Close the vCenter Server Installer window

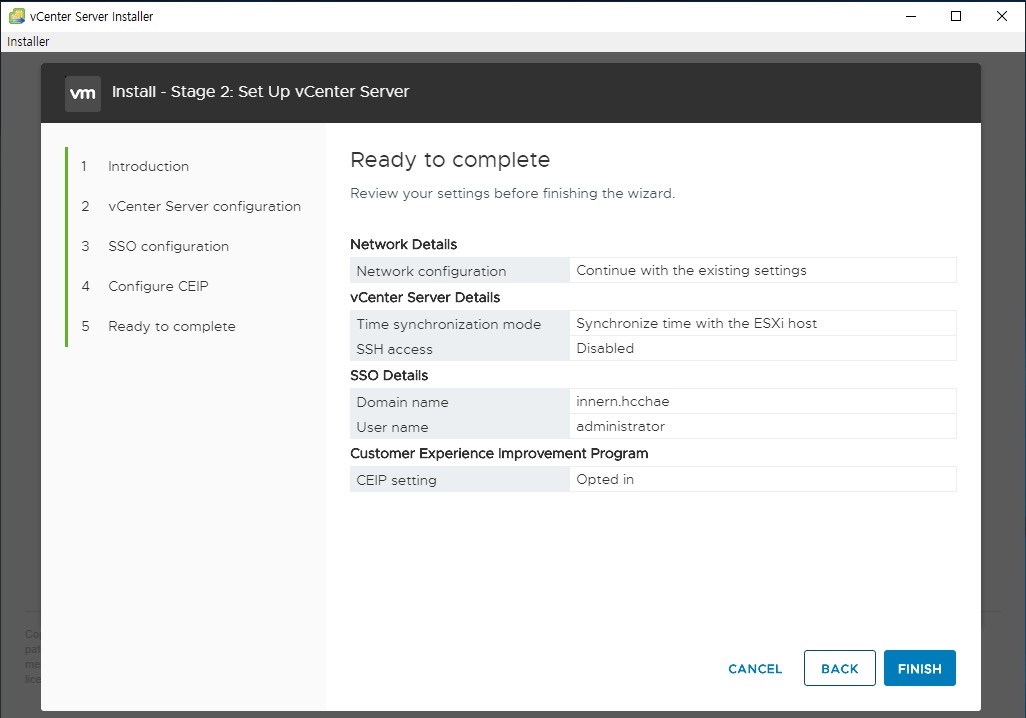click(1002, 16)
